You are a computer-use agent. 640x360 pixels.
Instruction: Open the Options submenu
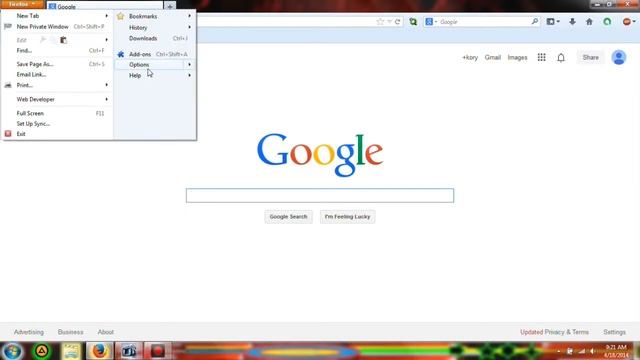click(x=139, y=65)
